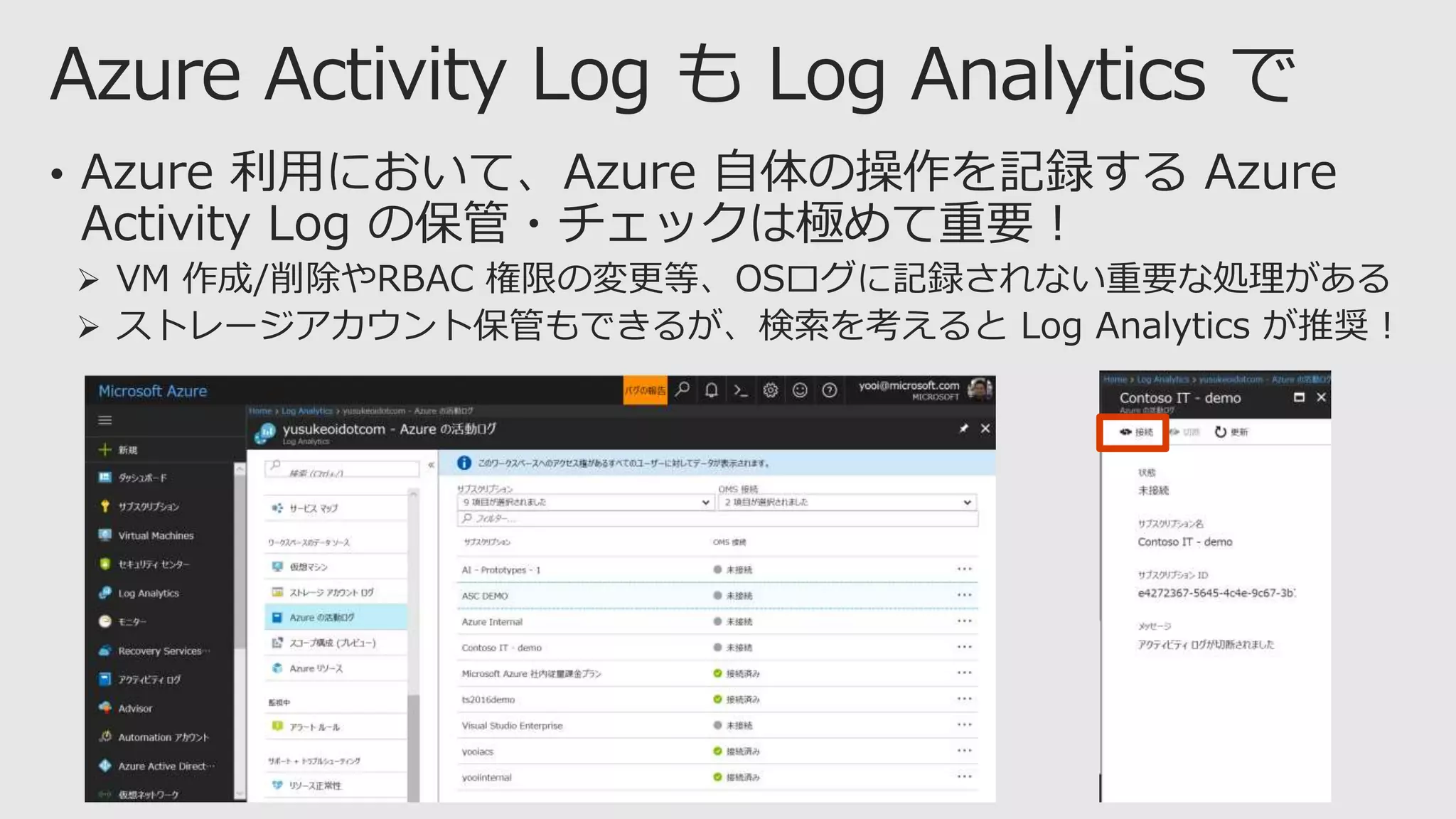Viewport: 1456px width, 819px height.
Task: Click the feedback smiley icon
Action: click(800, 390)
